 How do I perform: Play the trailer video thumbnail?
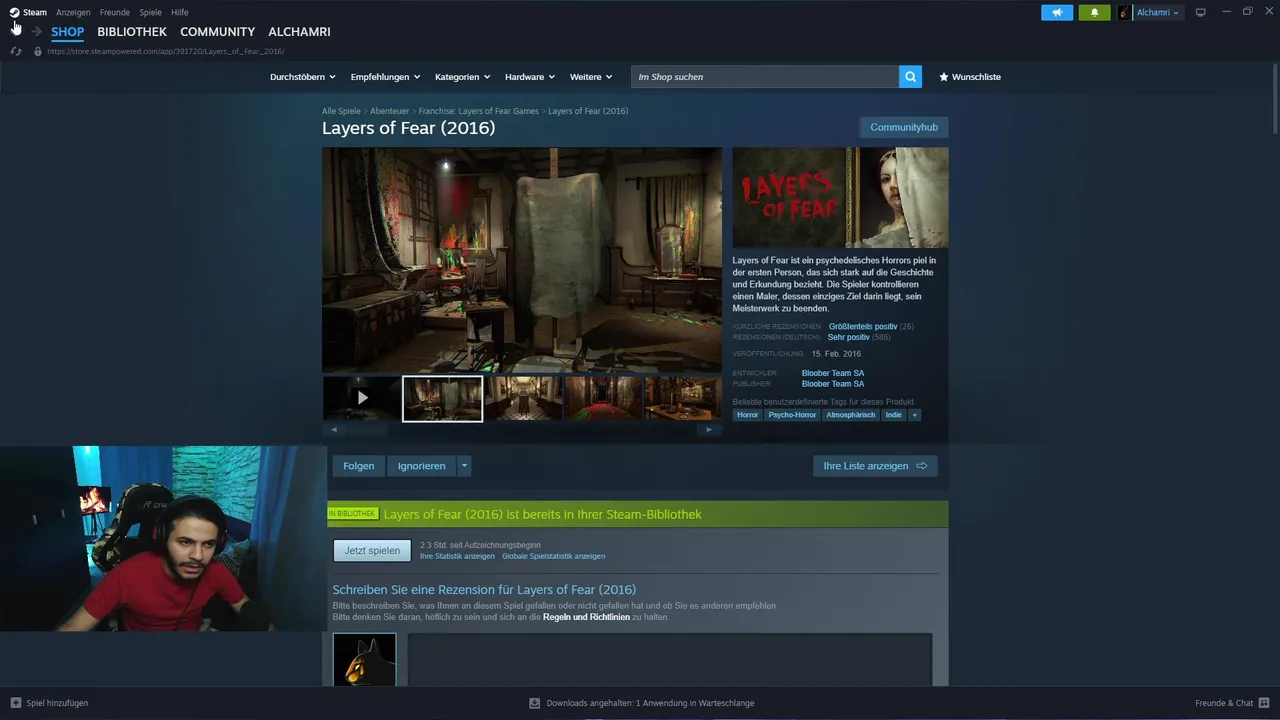click(x=362, y=398)
